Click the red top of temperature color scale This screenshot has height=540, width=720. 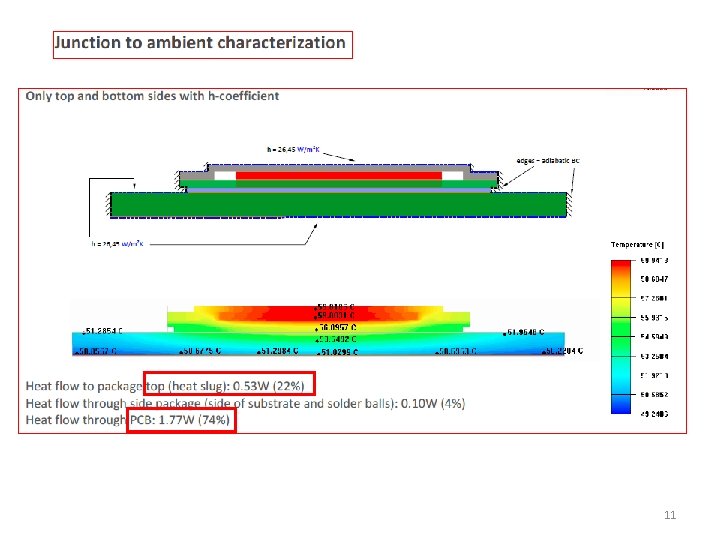[621, 265]
